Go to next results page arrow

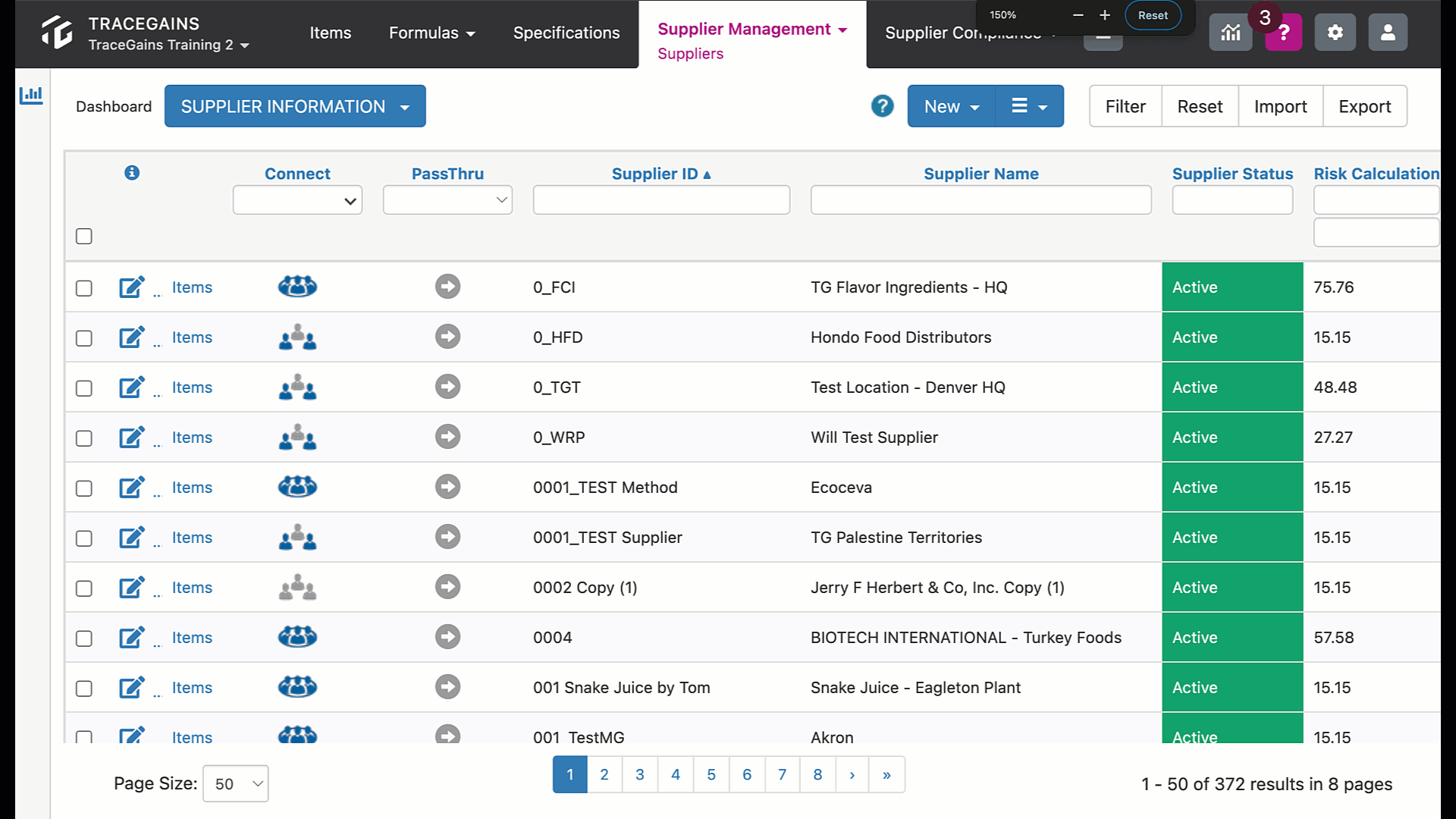click(852, 774)
